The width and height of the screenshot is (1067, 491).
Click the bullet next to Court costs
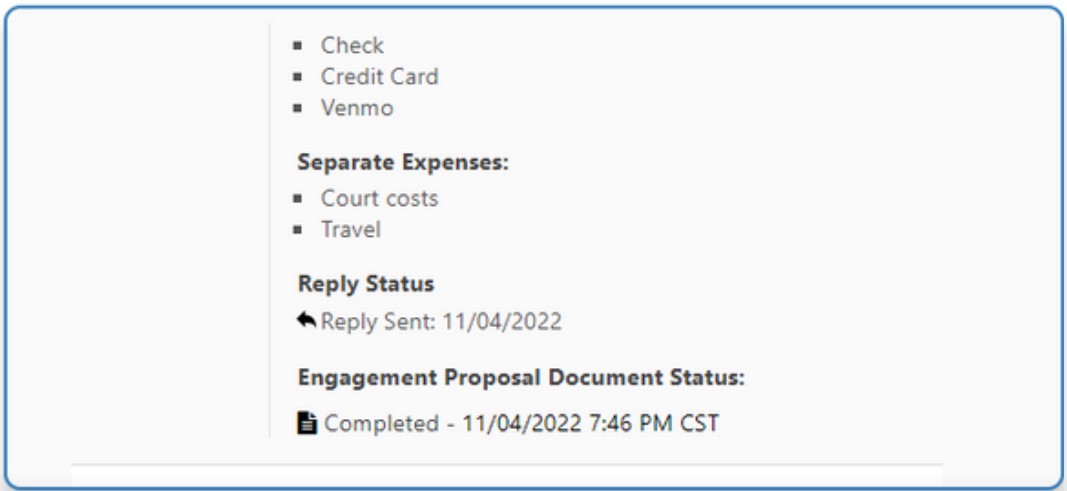pyautogui.click(x=298, y=199)
